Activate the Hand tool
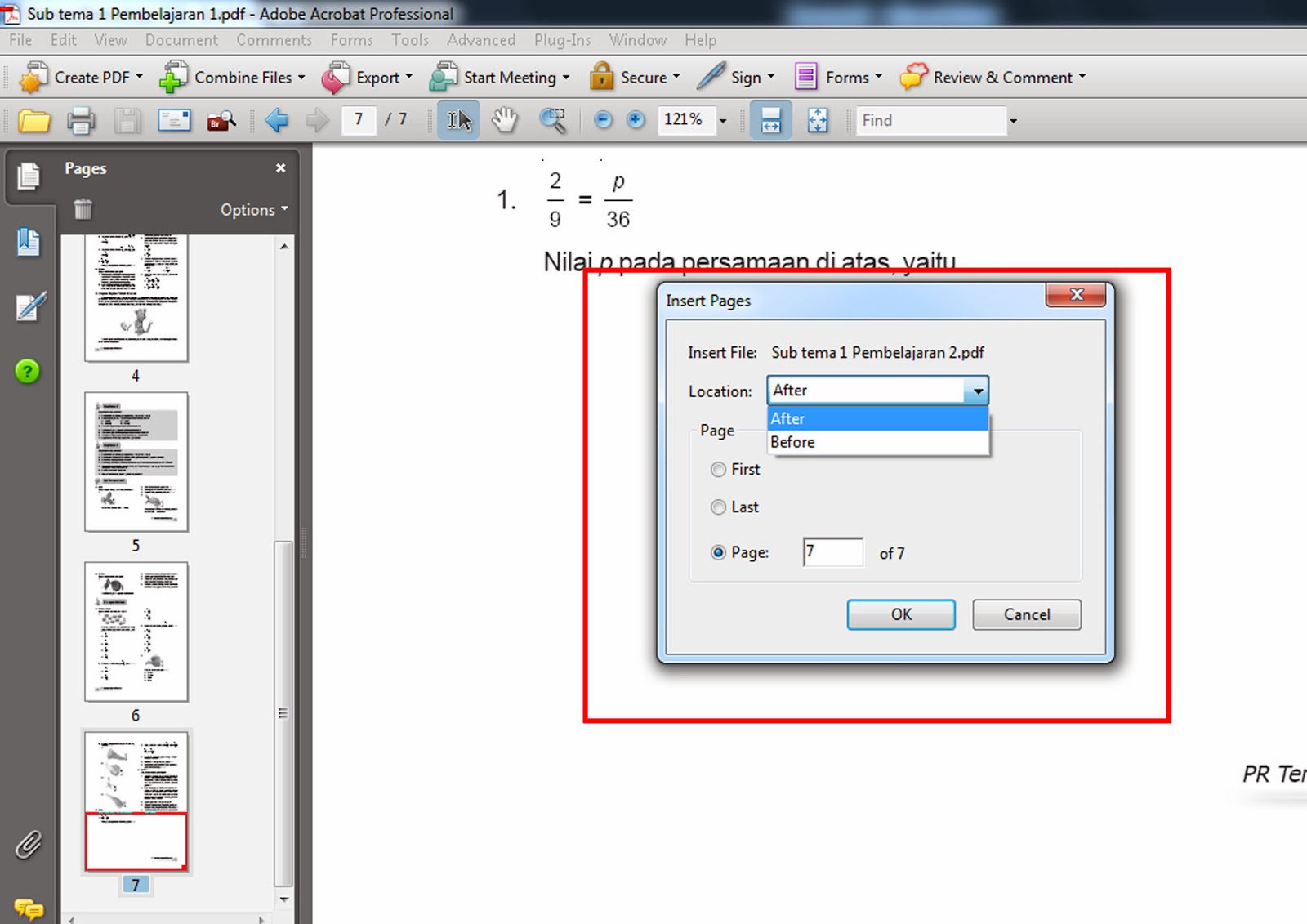 click(505, 120)
